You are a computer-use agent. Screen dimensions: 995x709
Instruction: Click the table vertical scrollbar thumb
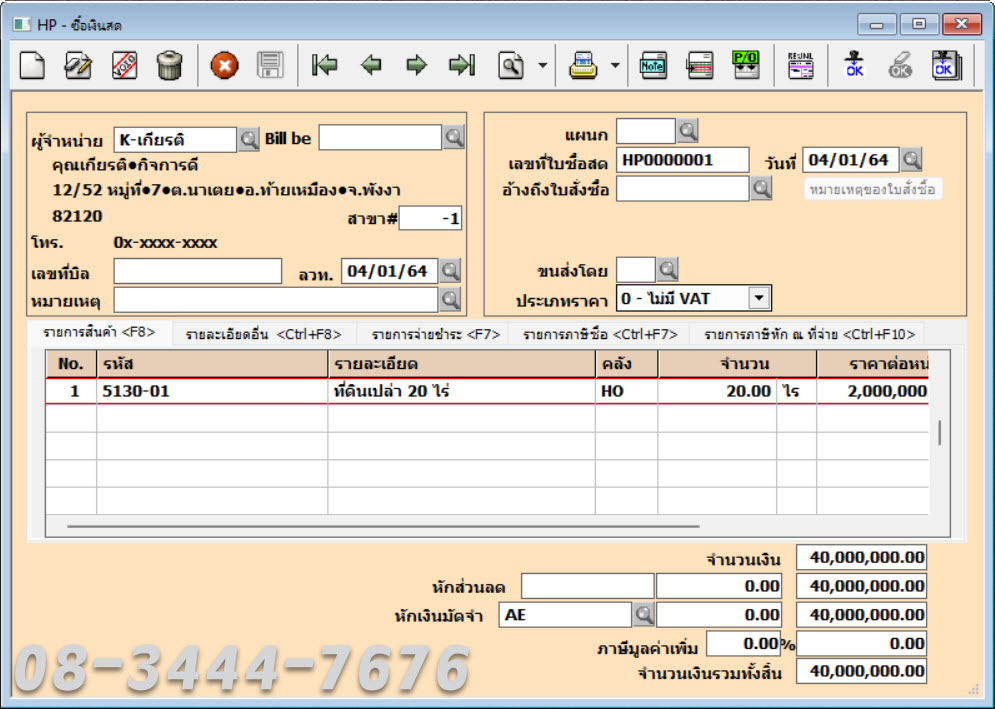(939, 432)
